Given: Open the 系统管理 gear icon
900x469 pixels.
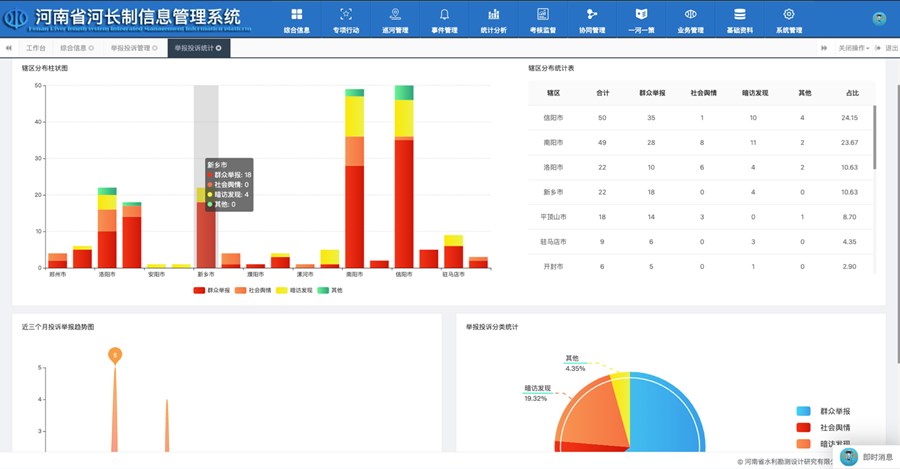Looking at the screenshot, I should 788,14.
